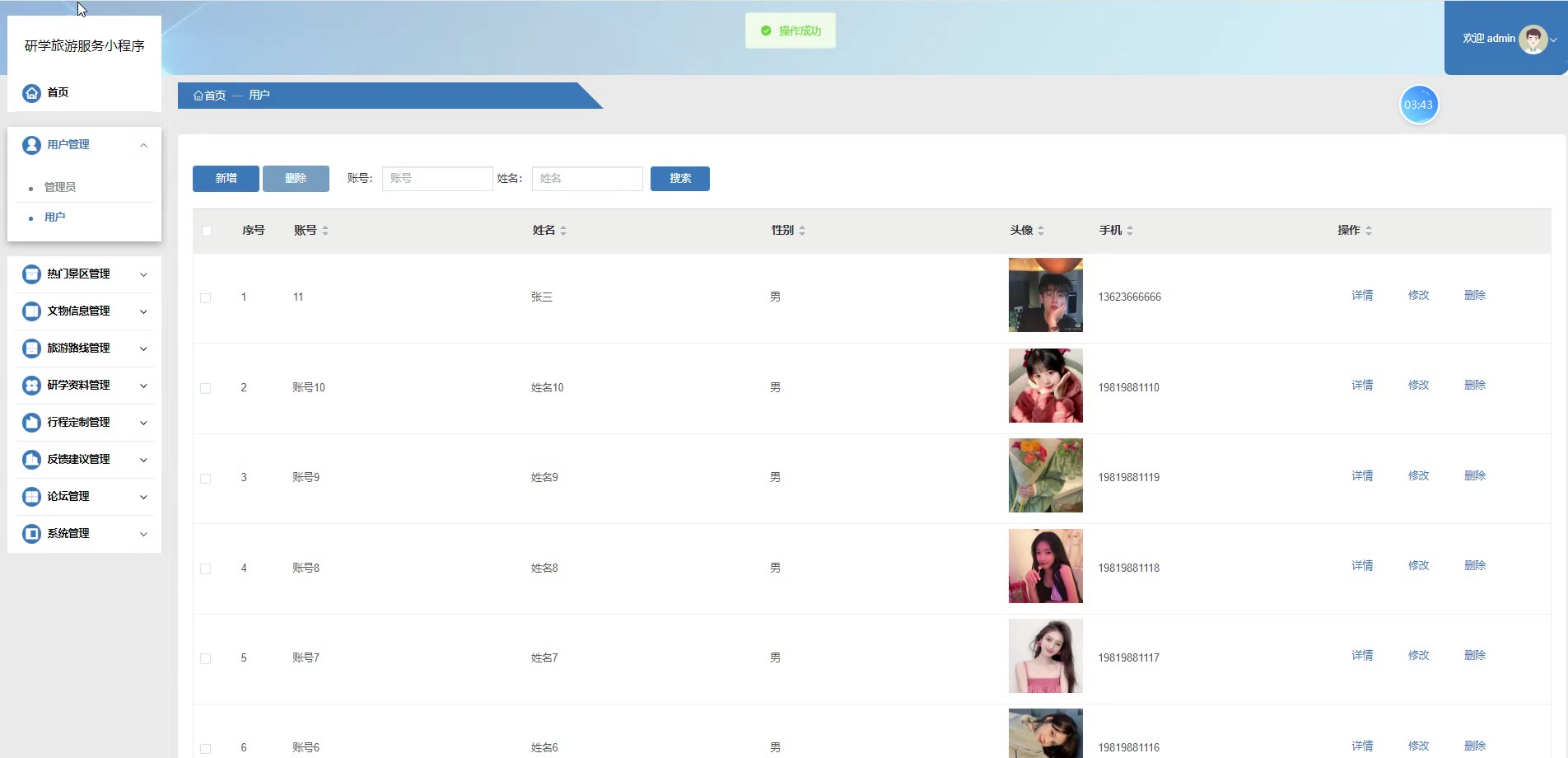
Task: Expand the 研学资料管理 chevron
Action: click(x=143, y=386)
